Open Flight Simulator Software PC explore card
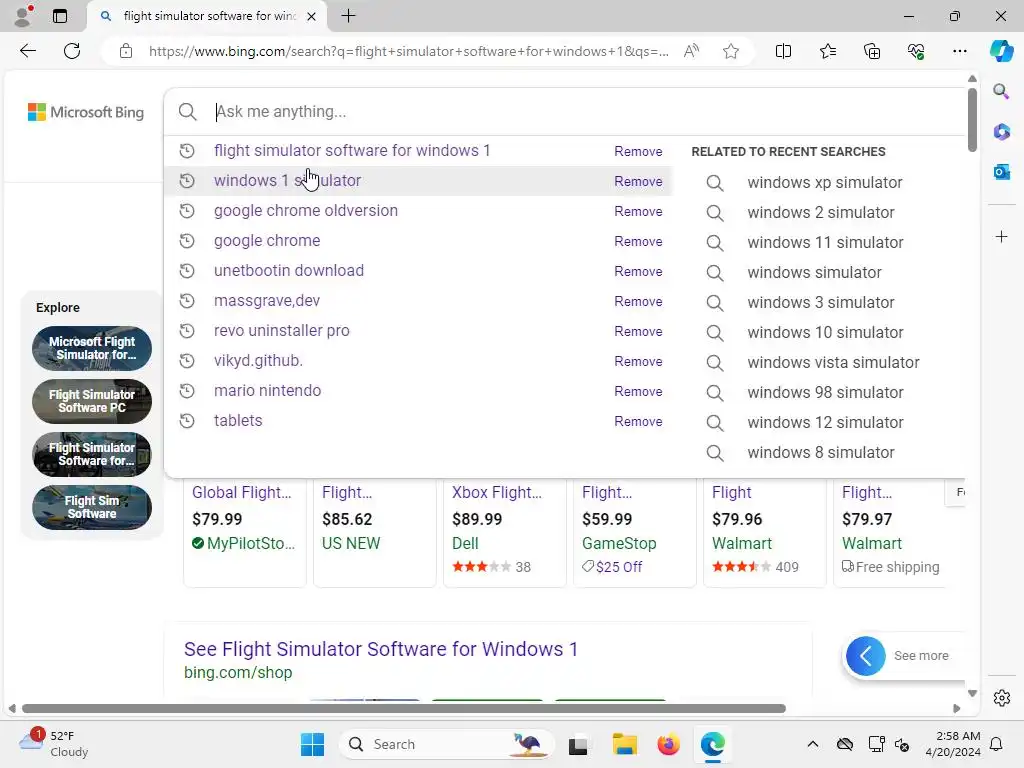The height and width of the screenshot is (768, 1024). [91, 402]
